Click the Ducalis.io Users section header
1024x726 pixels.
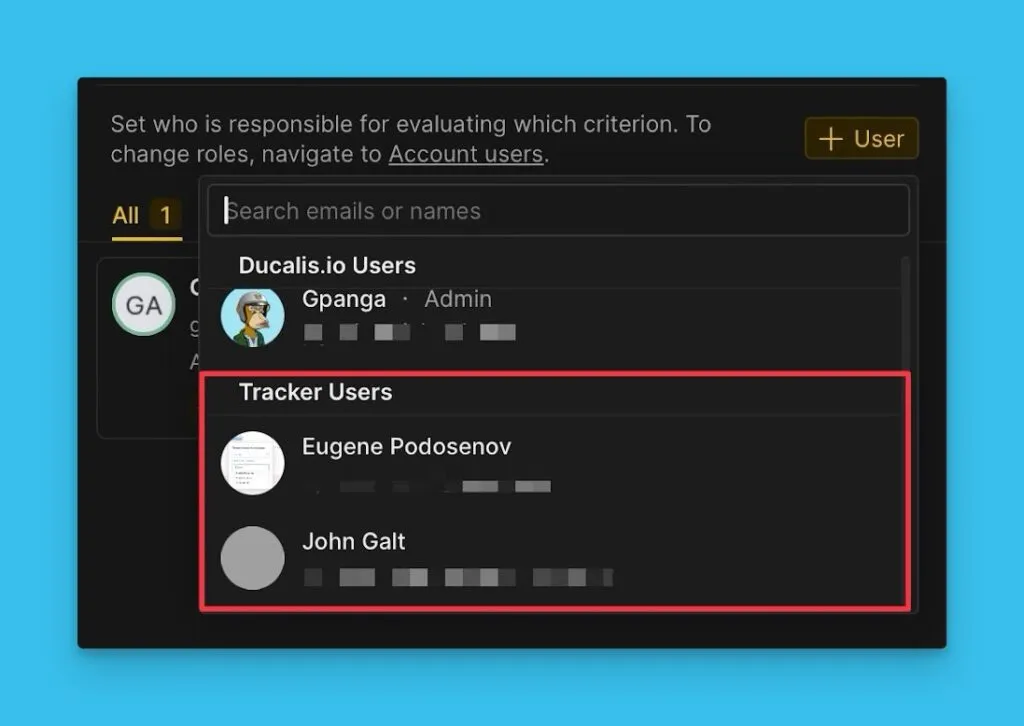[x=327, y=265]
